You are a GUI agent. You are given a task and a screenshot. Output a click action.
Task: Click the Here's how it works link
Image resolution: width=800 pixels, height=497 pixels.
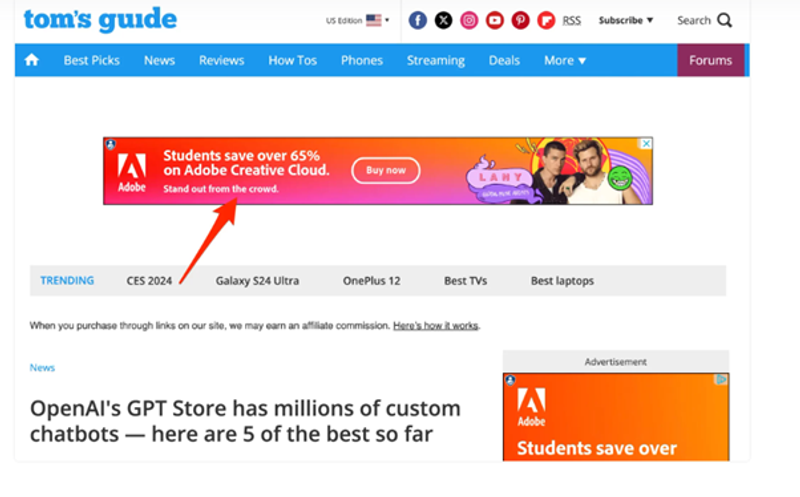click(x=436, y=326)
